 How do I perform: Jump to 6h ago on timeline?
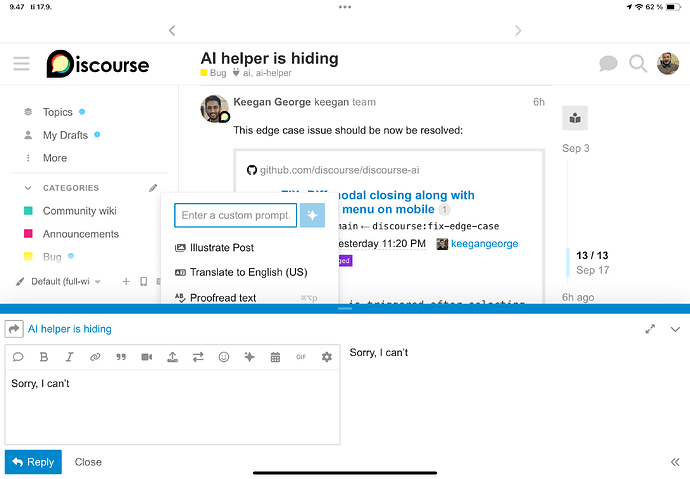coord(578,297)
